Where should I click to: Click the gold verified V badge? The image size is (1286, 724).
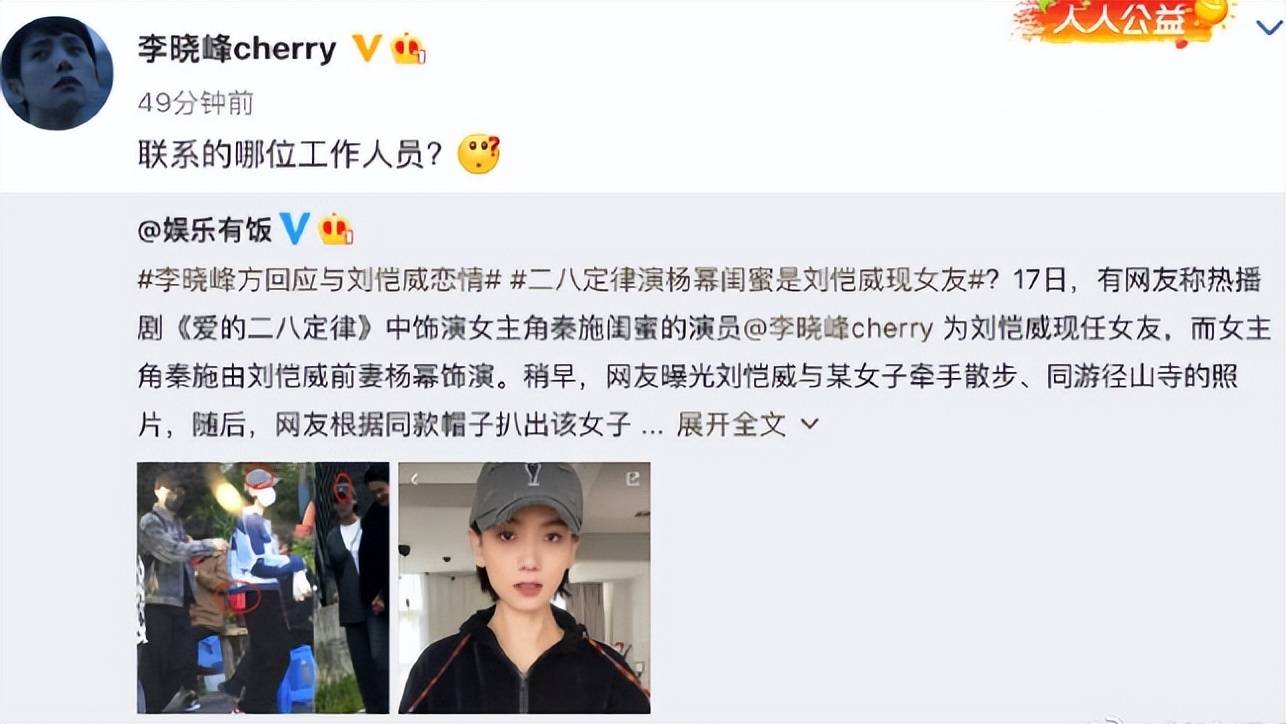367,48
